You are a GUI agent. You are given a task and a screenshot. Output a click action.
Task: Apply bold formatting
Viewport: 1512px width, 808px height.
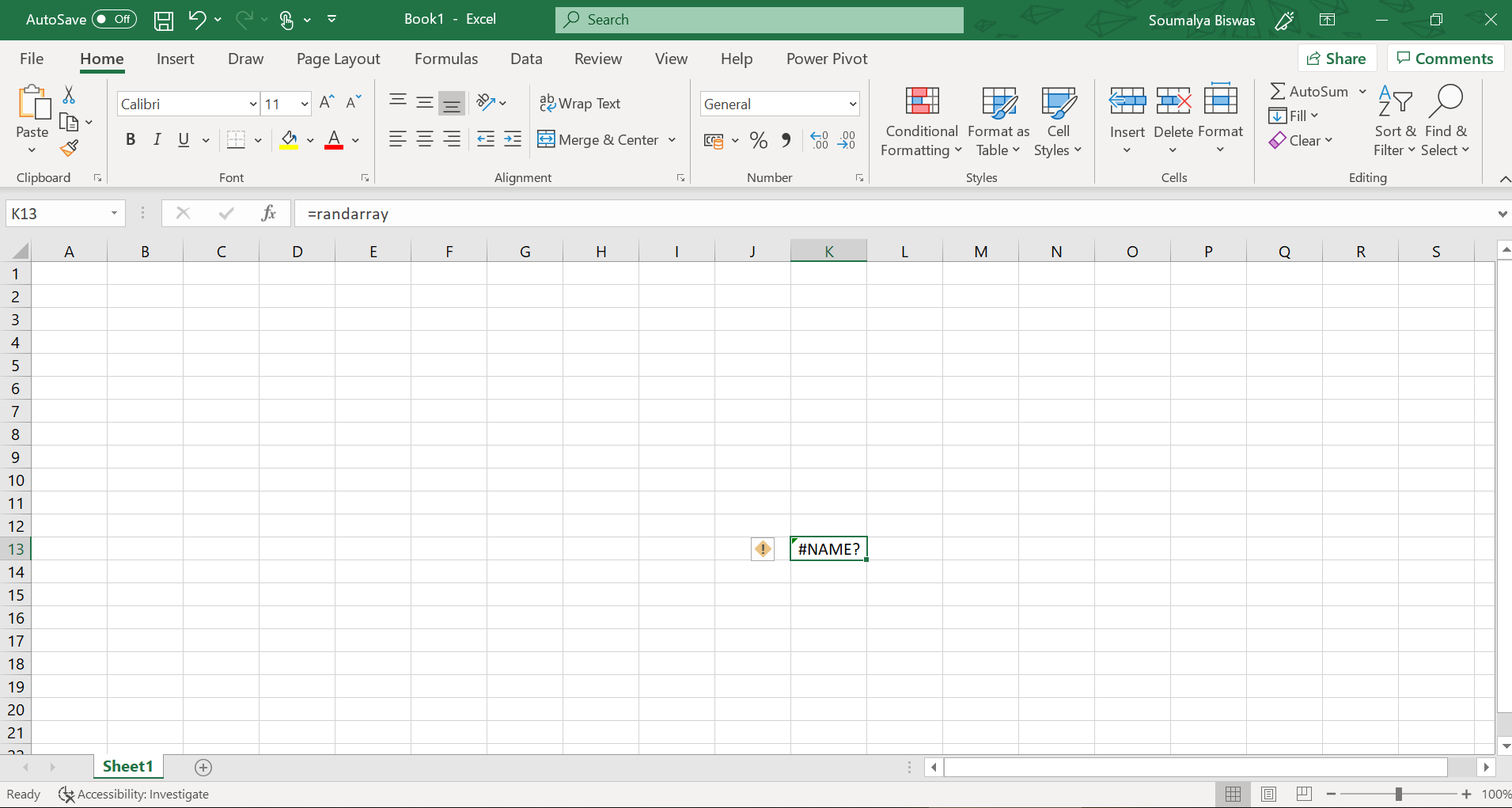(131, 139)
